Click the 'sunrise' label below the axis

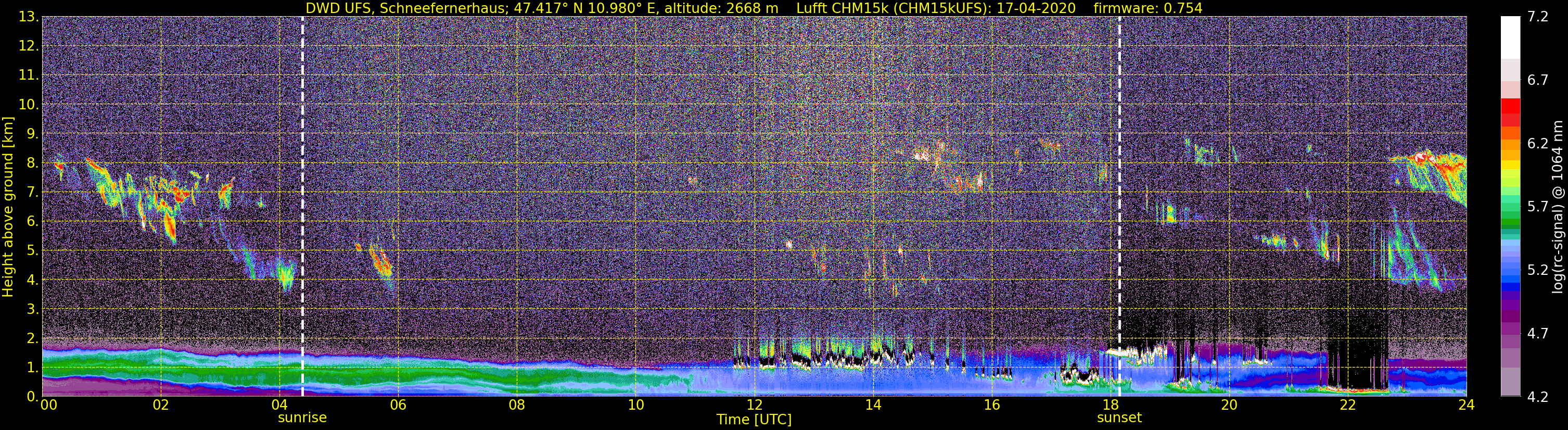pyautogui.click(x=302, y=418)
